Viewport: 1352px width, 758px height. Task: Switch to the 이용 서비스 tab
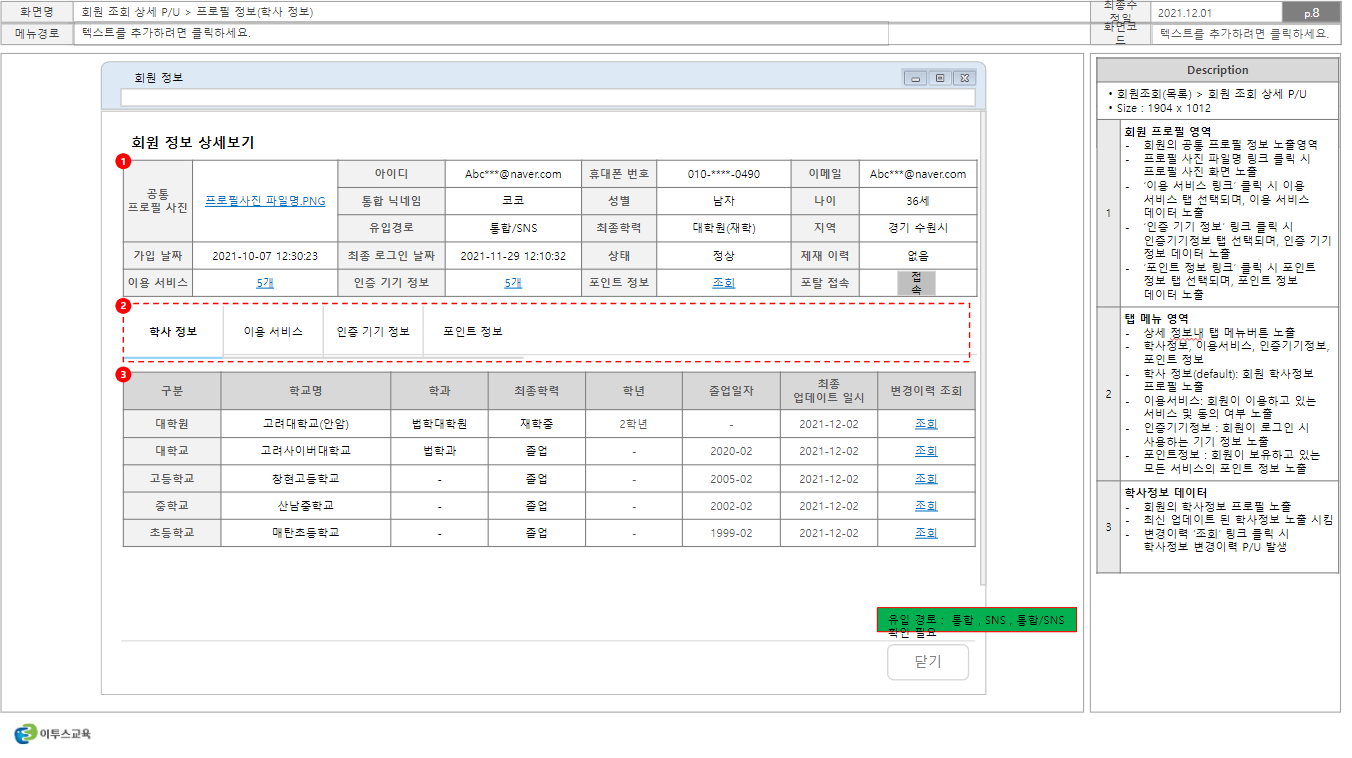pos(273,331)
